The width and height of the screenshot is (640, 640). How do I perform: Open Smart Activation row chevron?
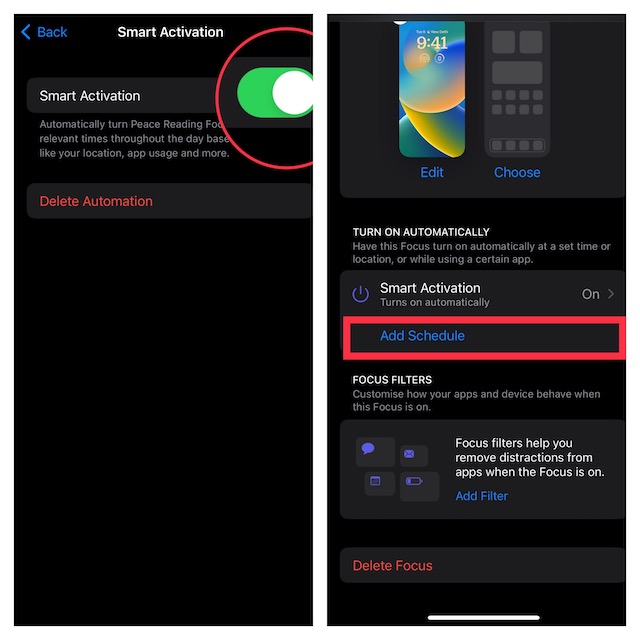tap(611, 294)
